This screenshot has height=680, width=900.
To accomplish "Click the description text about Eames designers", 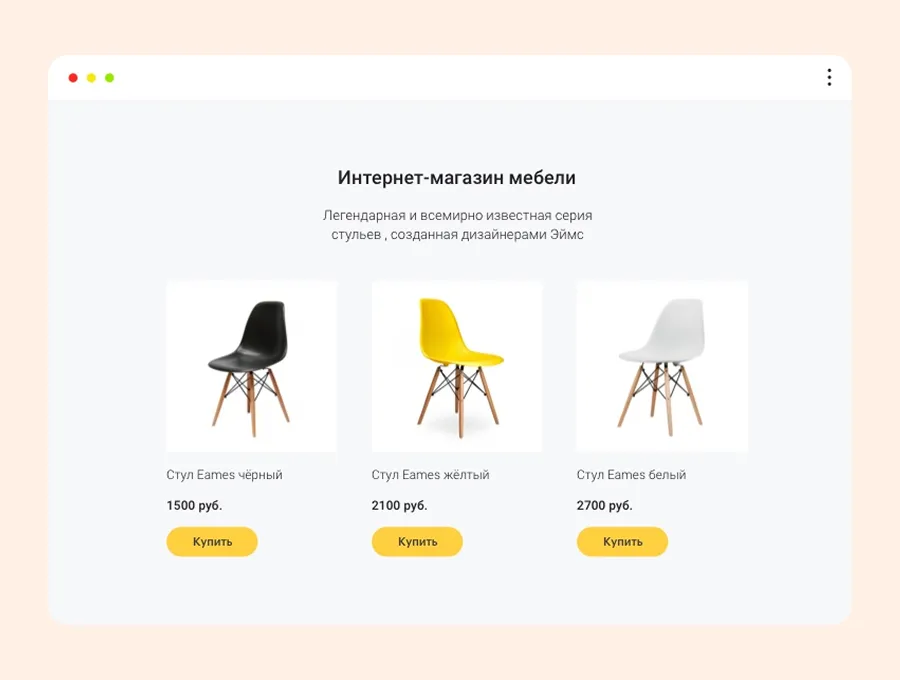I will 457,225.
